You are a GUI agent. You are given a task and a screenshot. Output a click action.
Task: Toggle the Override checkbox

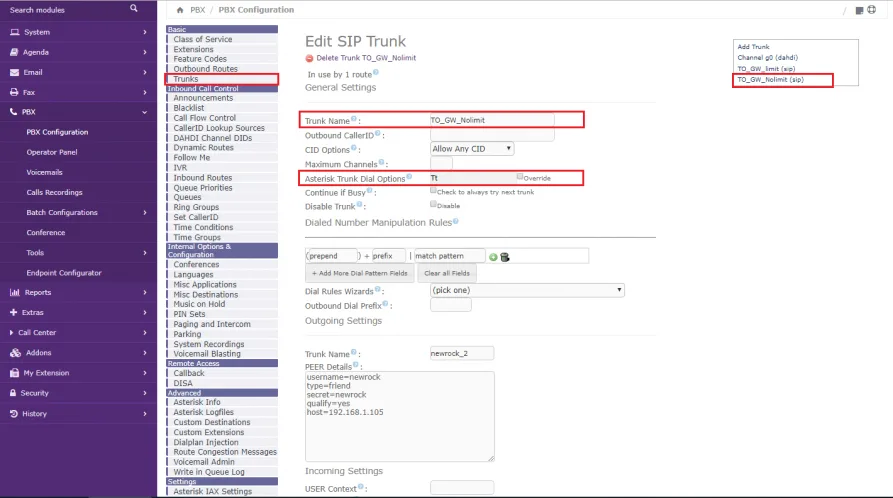click(x=520, y=177)
